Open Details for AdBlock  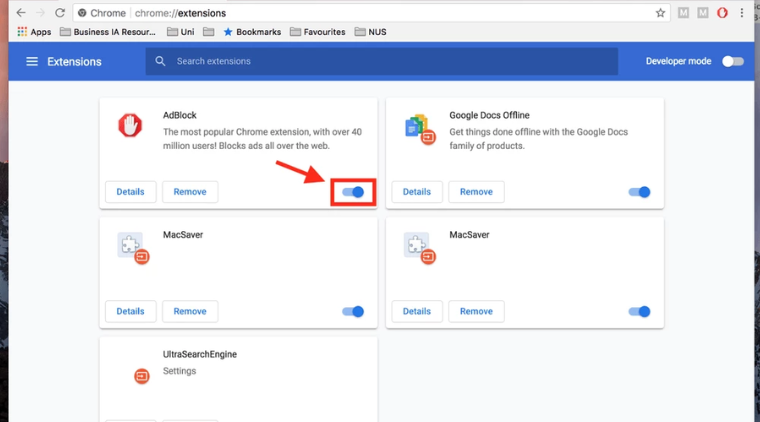click(x=130, y=192)
